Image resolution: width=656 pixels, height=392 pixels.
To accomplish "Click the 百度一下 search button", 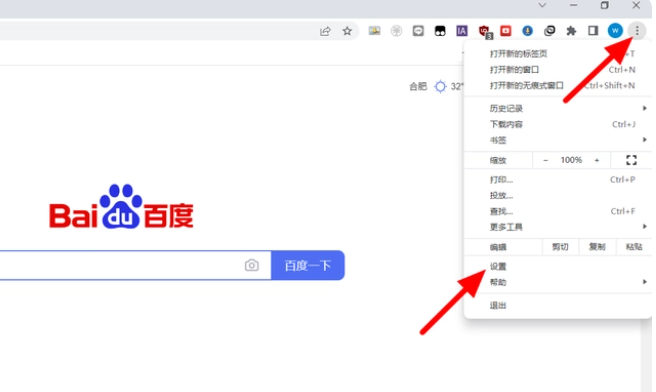I will pyautogui.click(x=308, y=265).
